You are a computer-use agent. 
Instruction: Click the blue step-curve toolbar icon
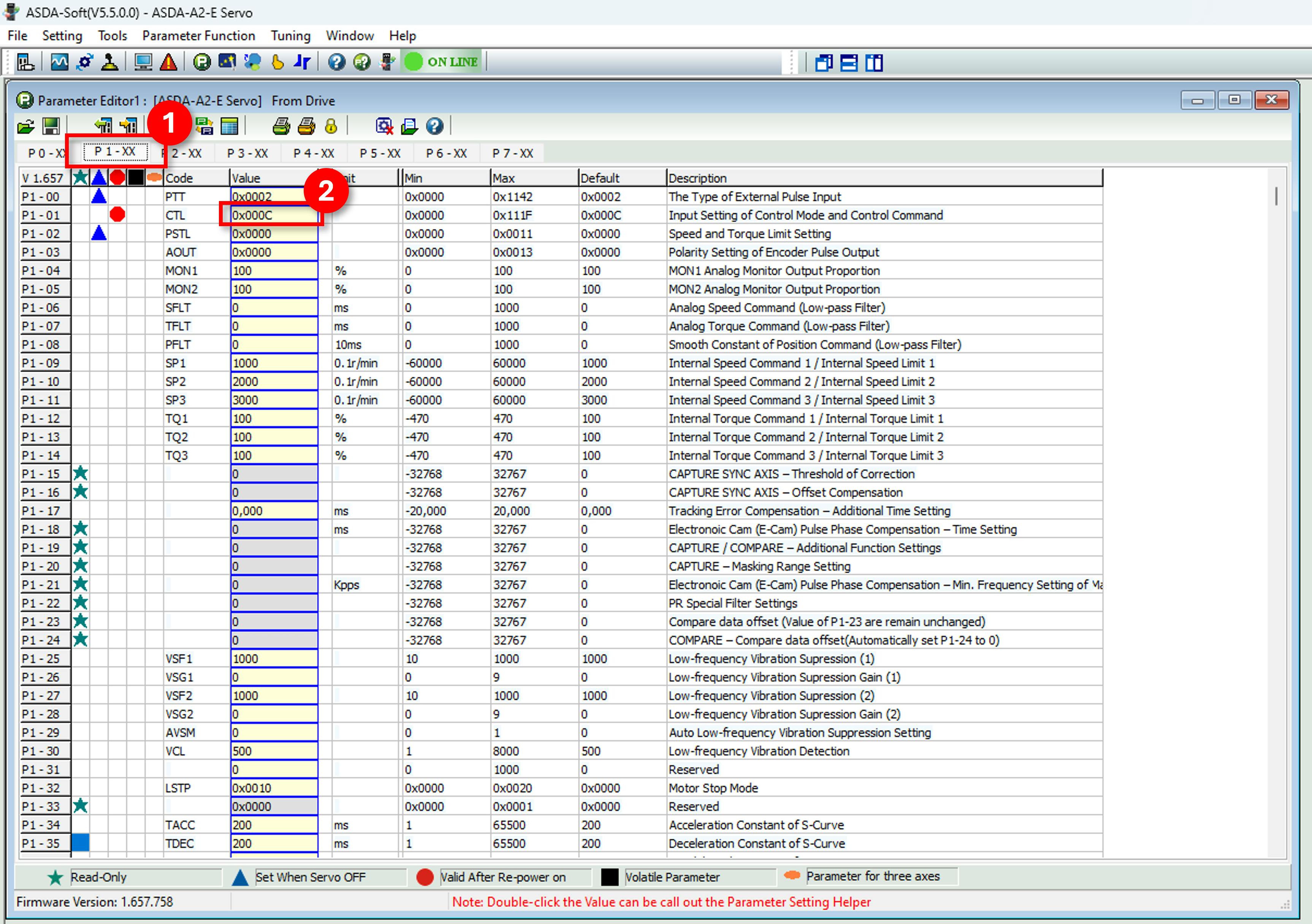tap(302, 62)
